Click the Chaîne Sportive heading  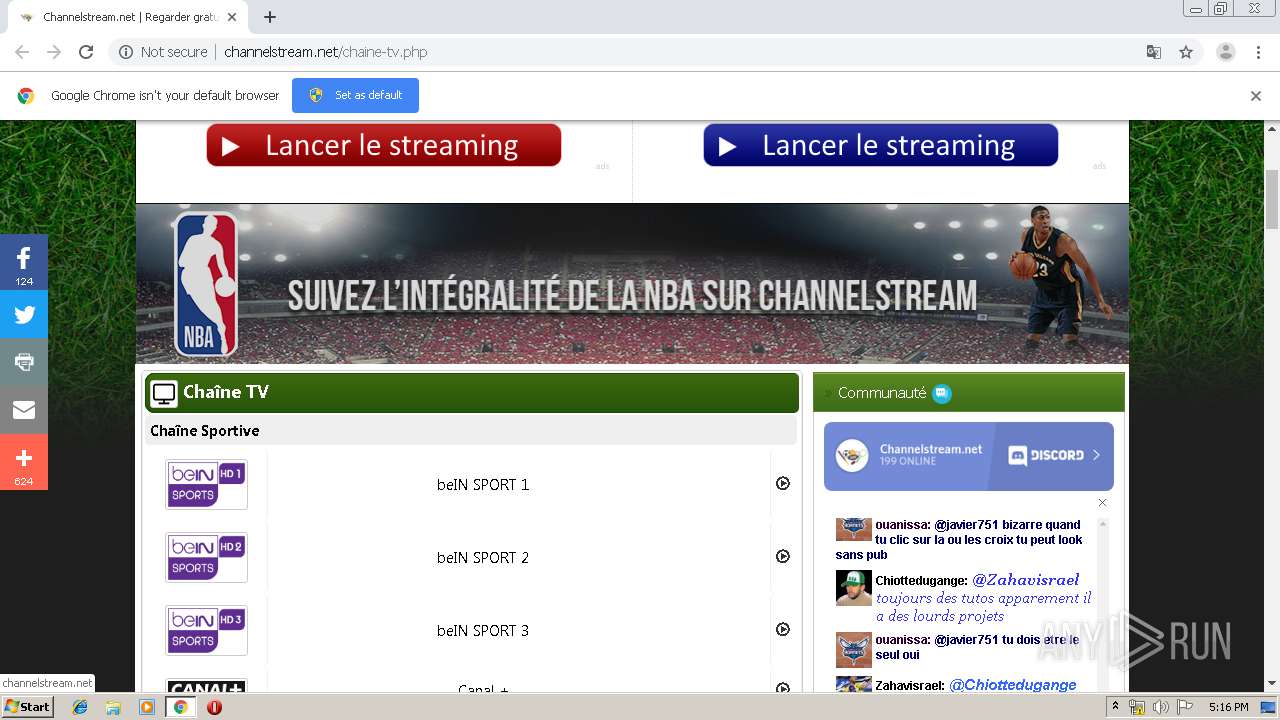[x=205, y=431]
